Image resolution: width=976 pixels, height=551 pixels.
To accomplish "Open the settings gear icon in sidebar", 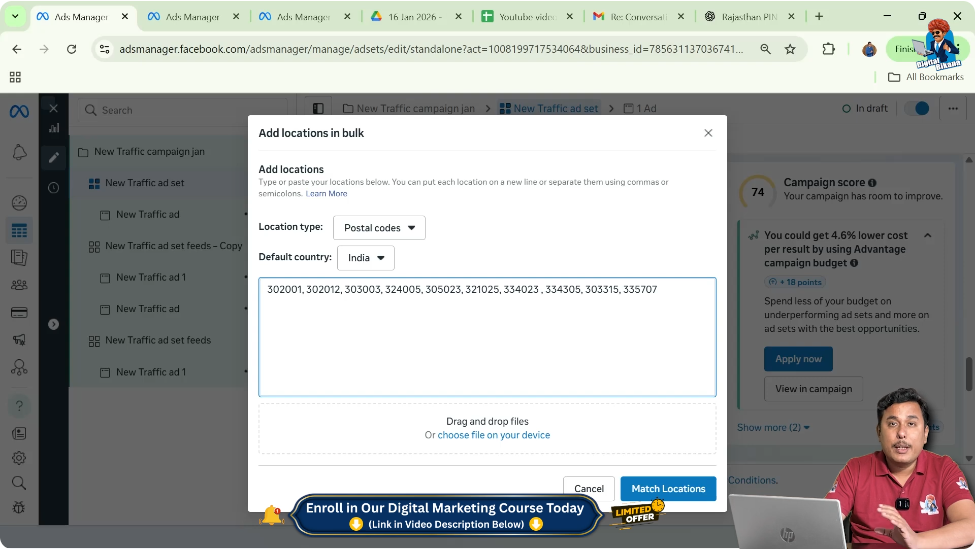I will [x=19, y=458].
